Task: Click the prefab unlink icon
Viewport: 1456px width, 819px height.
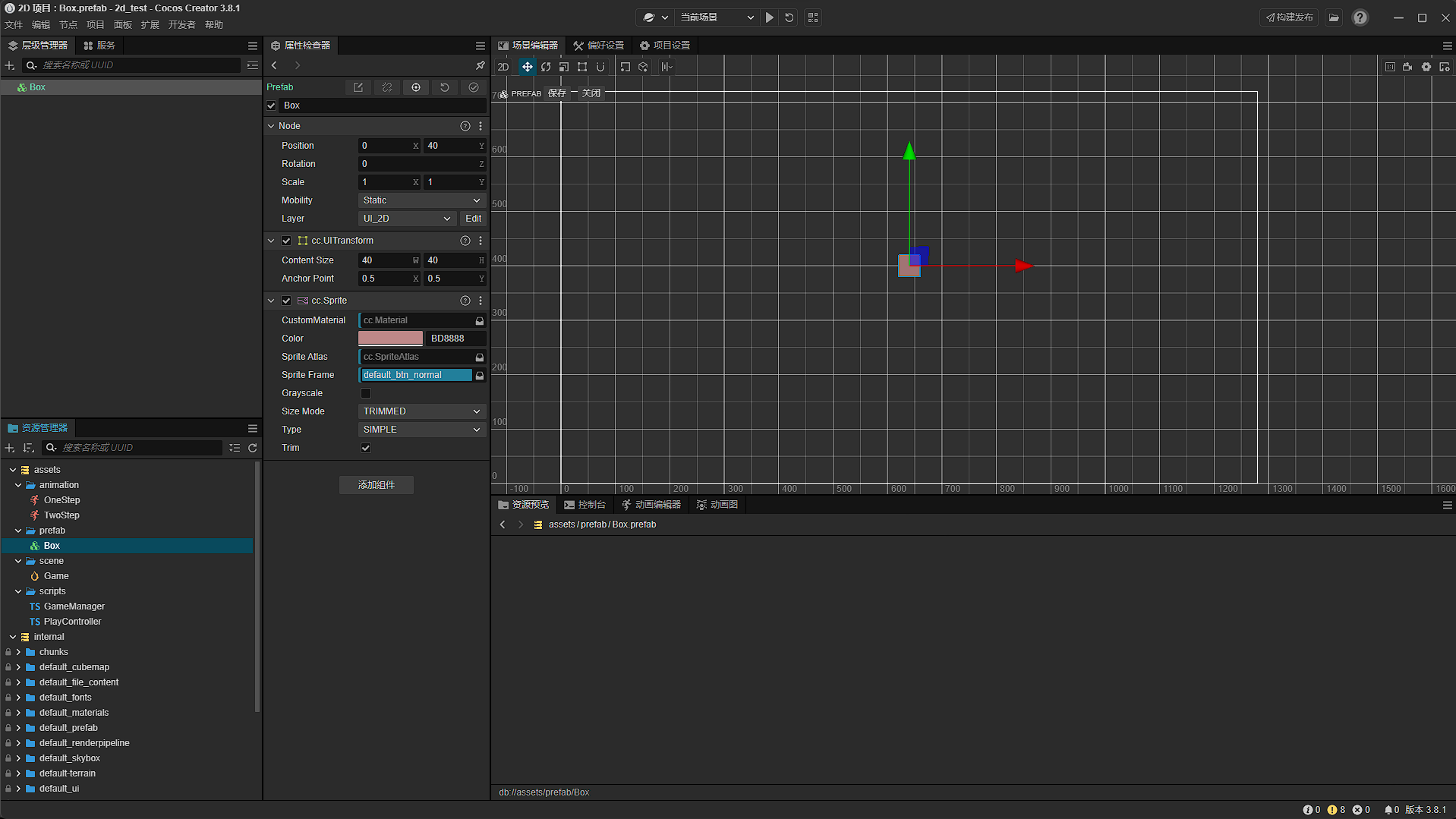Action: [387, 87]
